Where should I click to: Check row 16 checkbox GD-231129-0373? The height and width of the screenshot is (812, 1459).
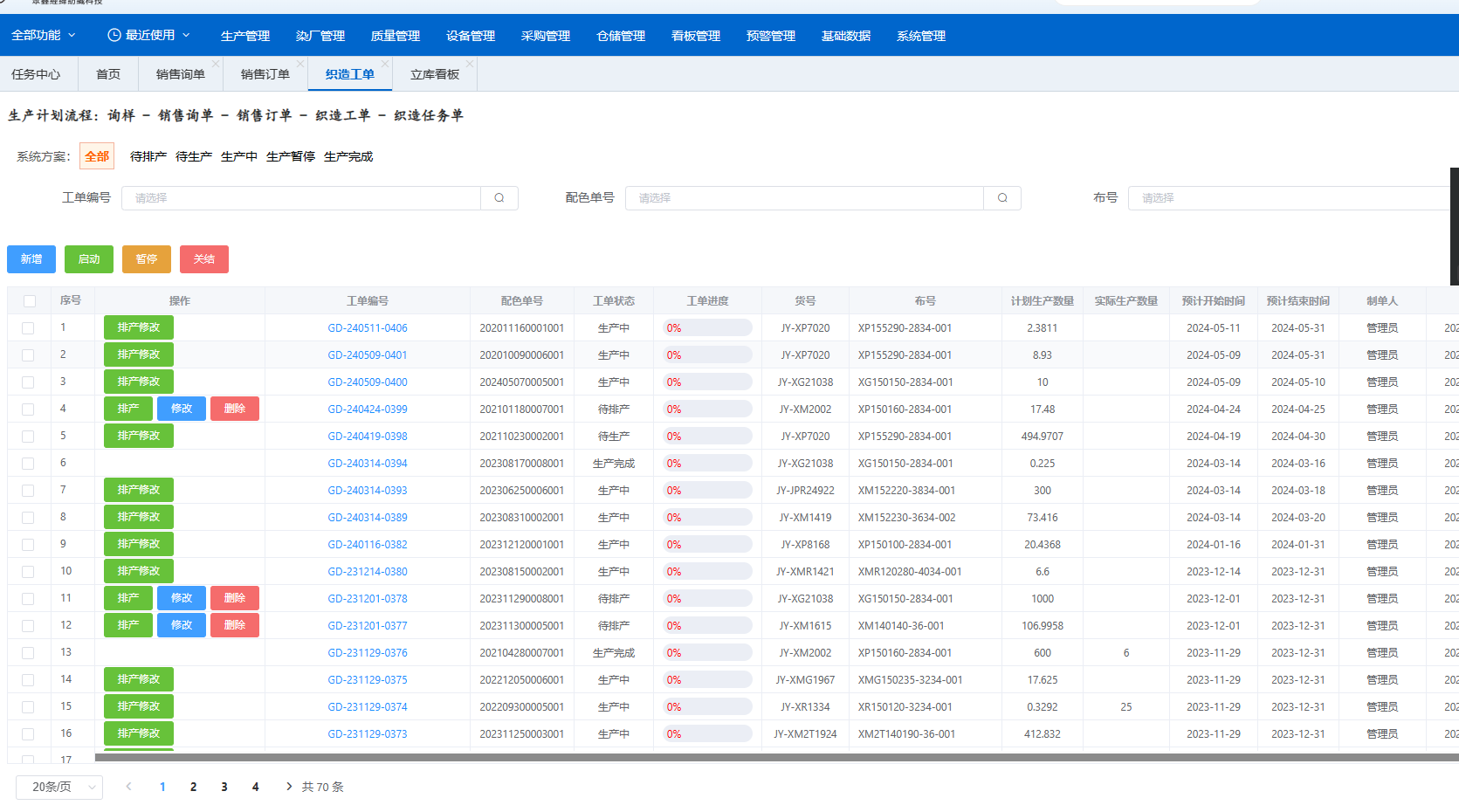(28, 734)
